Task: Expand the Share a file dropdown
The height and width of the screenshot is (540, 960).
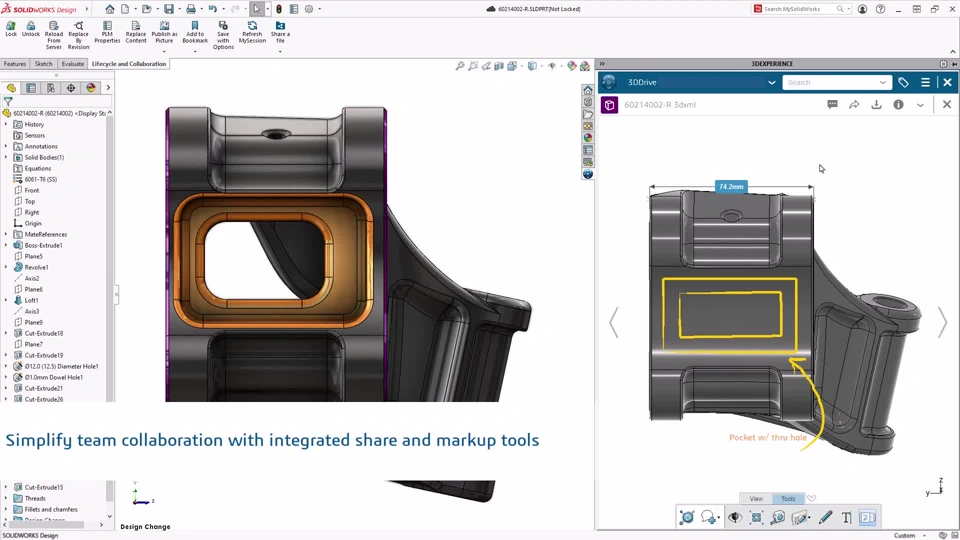Action: coord(280,49)
